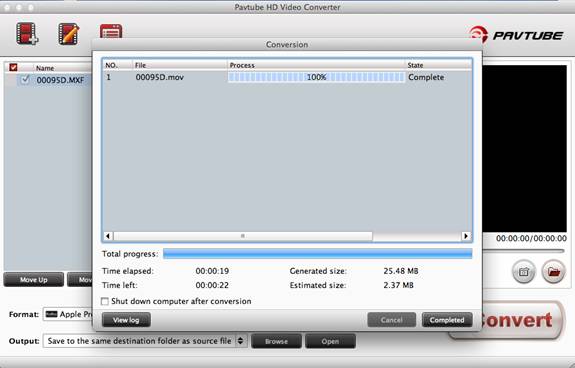Click the NO. column header
This screenshot has height=368, width=575.
pyautogui.click(x=117, y=65)
